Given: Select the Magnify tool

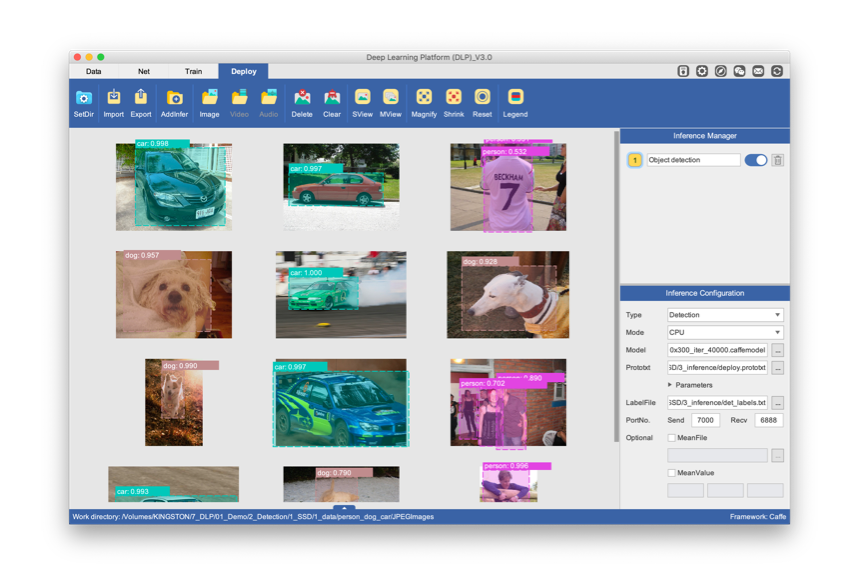Looking at the screenshot, I should tap(424, 98).
